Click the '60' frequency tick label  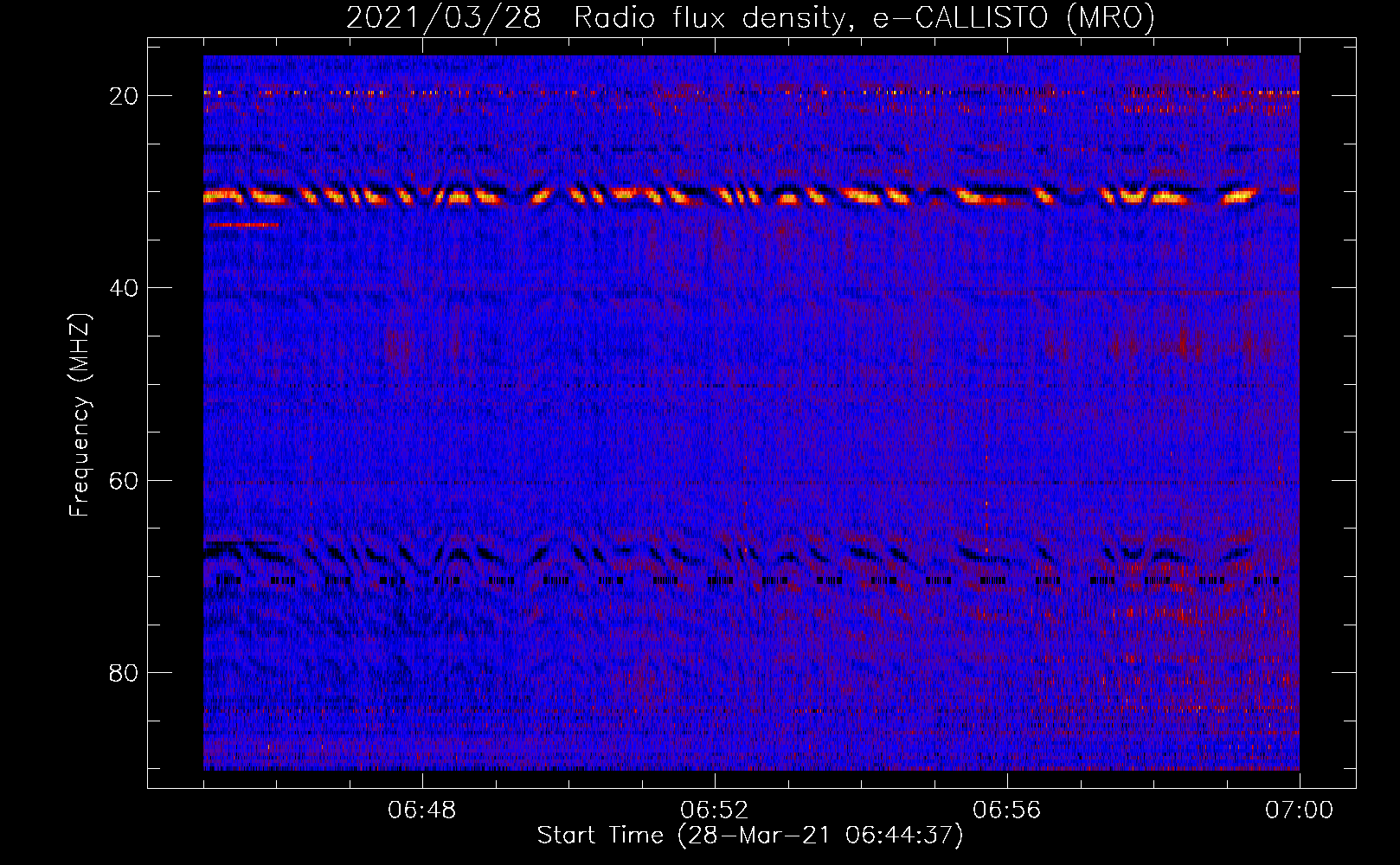pos(124,480)
